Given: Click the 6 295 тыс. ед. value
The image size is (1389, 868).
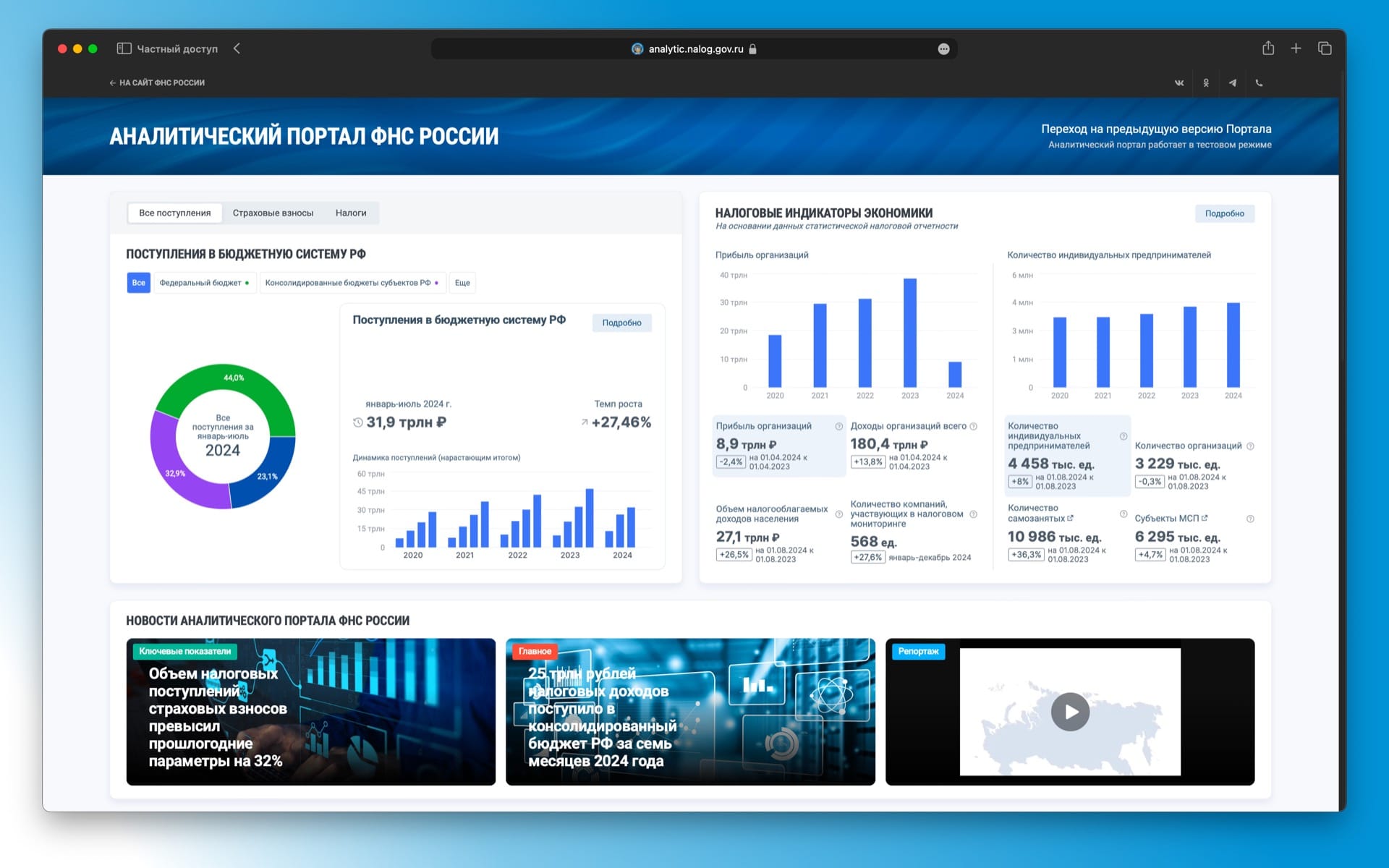Looking at the screenshot, I should coord(1177,537).
